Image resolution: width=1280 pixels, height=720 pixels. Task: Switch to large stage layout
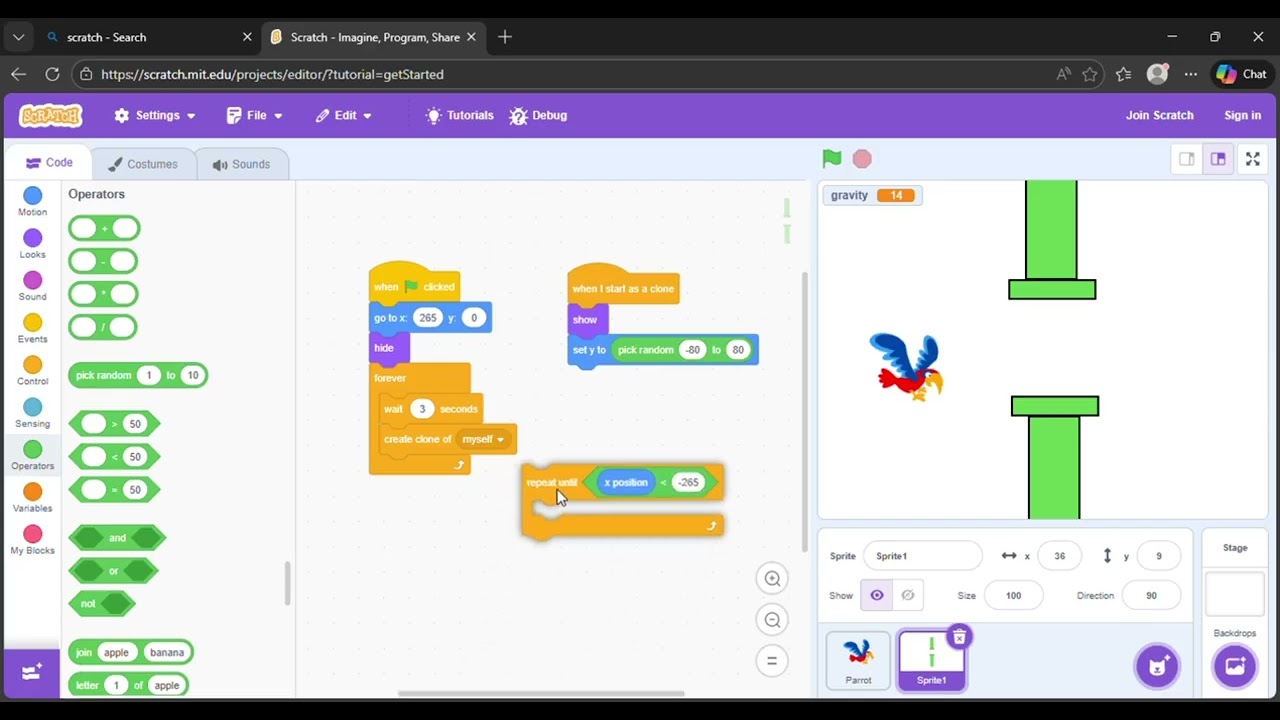[x=1218, y=159]
